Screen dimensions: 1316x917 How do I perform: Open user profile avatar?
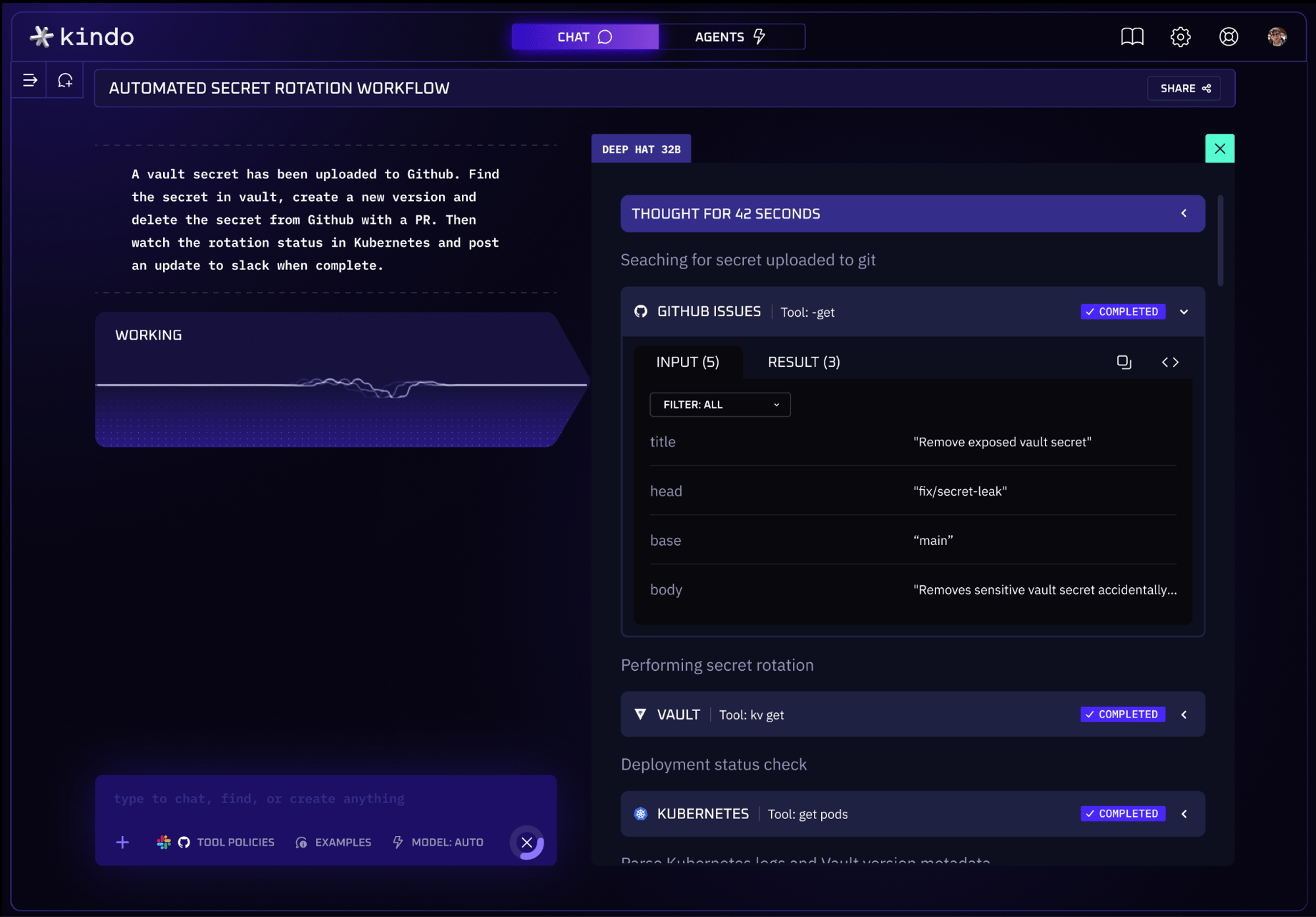point(1277,37)
